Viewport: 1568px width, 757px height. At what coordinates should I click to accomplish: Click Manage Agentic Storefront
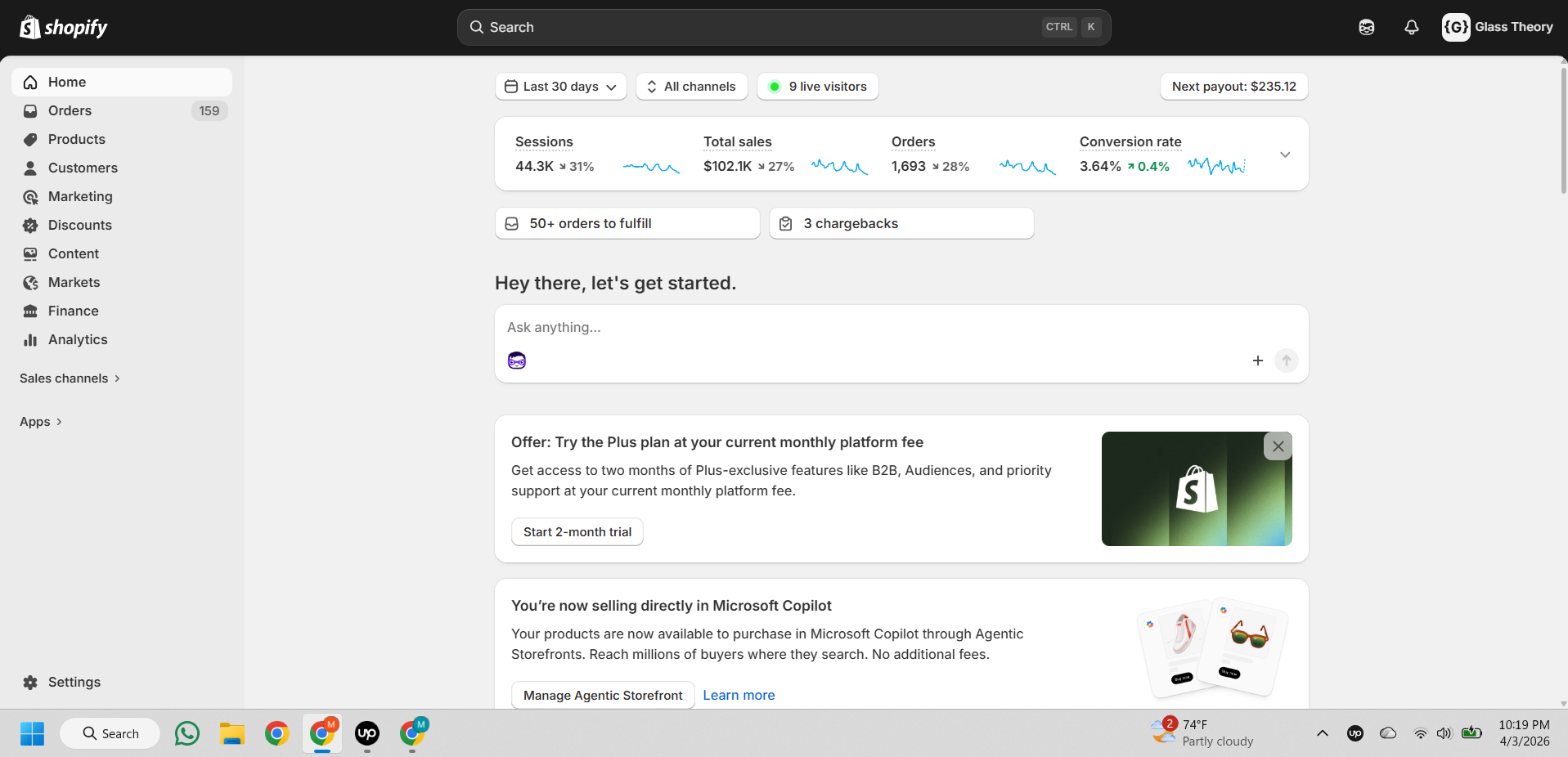tap(603, 695)
